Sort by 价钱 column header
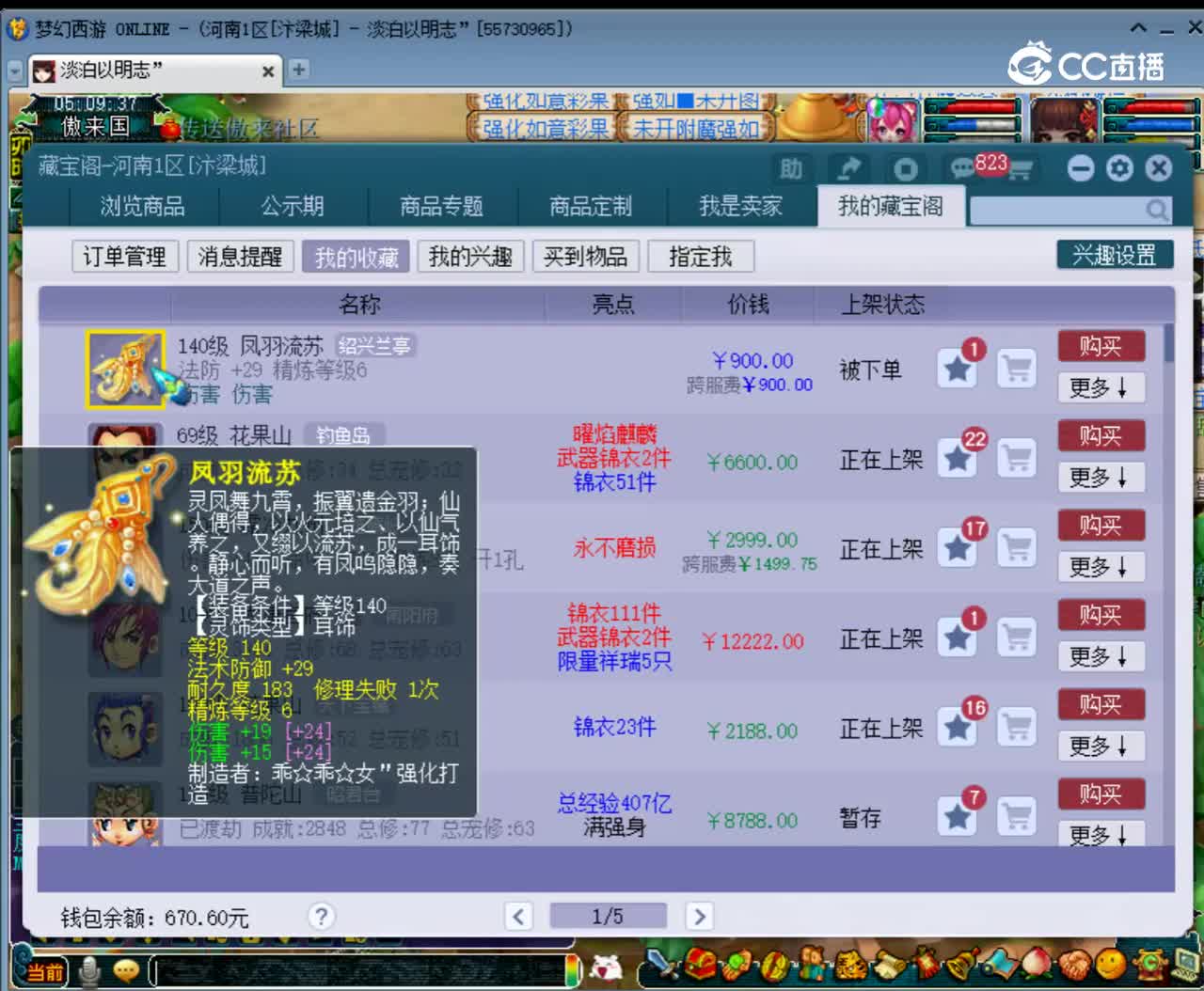The width and height of the screenshot is (1204, 991). [x=749, y=304]
